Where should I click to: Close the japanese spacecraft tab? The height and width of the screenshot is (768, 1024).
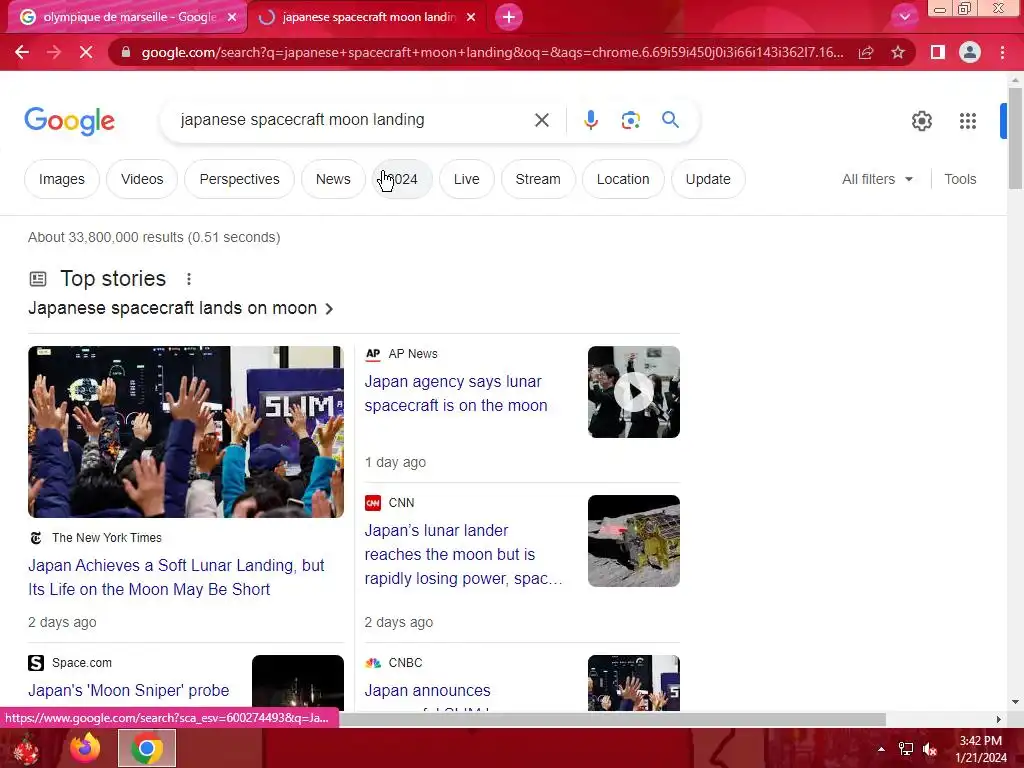point(471,17)
